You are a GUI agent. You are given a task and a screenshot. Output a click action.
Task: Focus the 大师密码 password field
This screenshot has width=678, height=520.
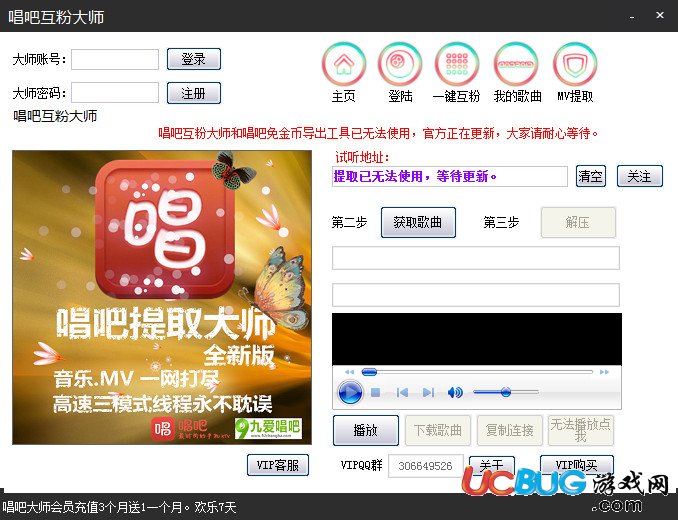(x=115, y=93)
